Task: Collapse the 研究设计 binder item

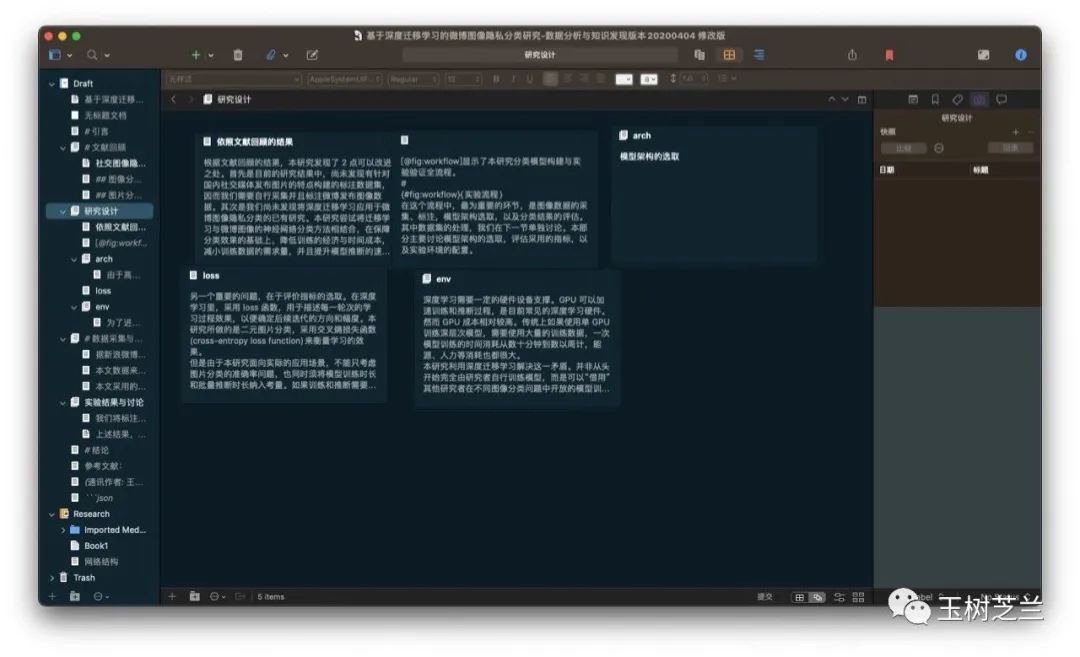Action: click(x=63, y=211)
